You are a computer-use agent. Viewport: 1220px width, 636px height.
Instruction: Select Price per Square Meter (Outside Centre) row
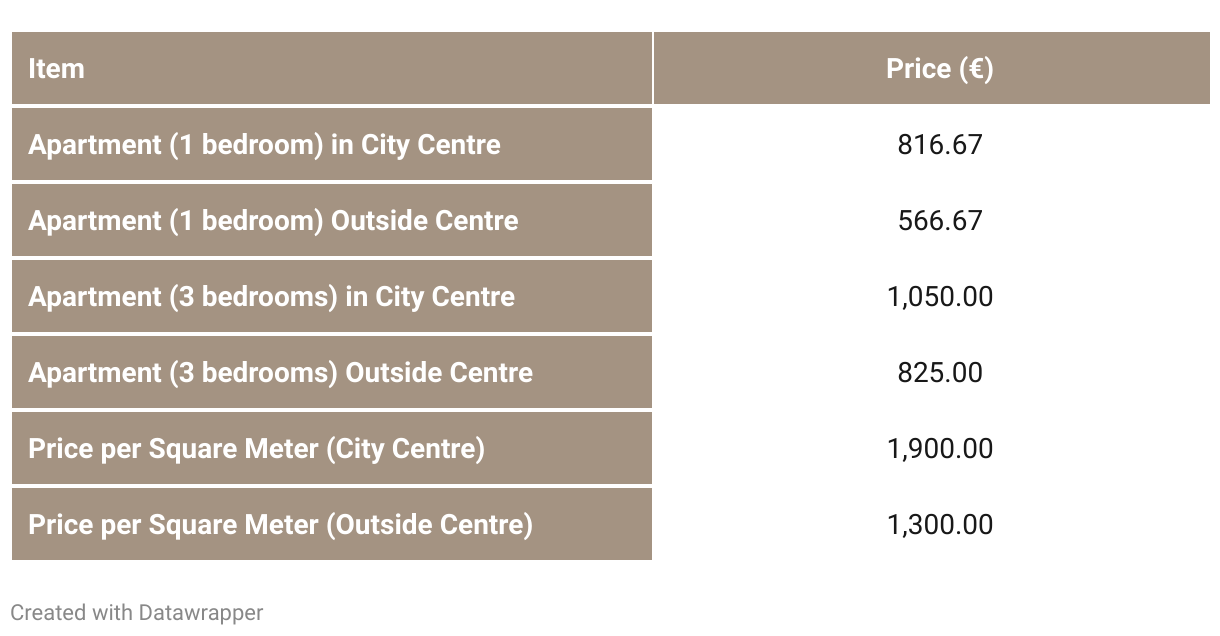[611, 524]
